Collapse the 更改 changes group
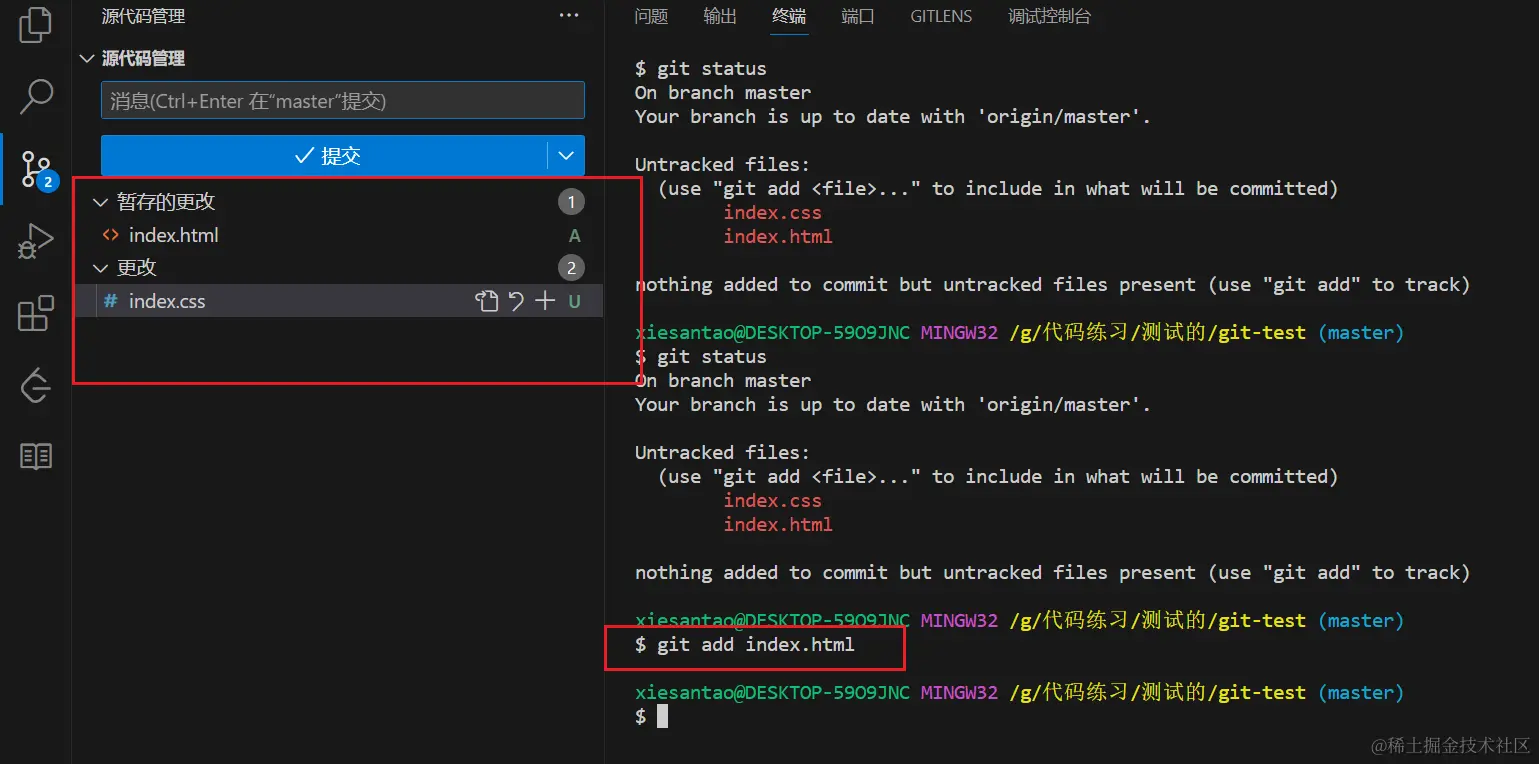The image size is (1539, 764). 100,268
